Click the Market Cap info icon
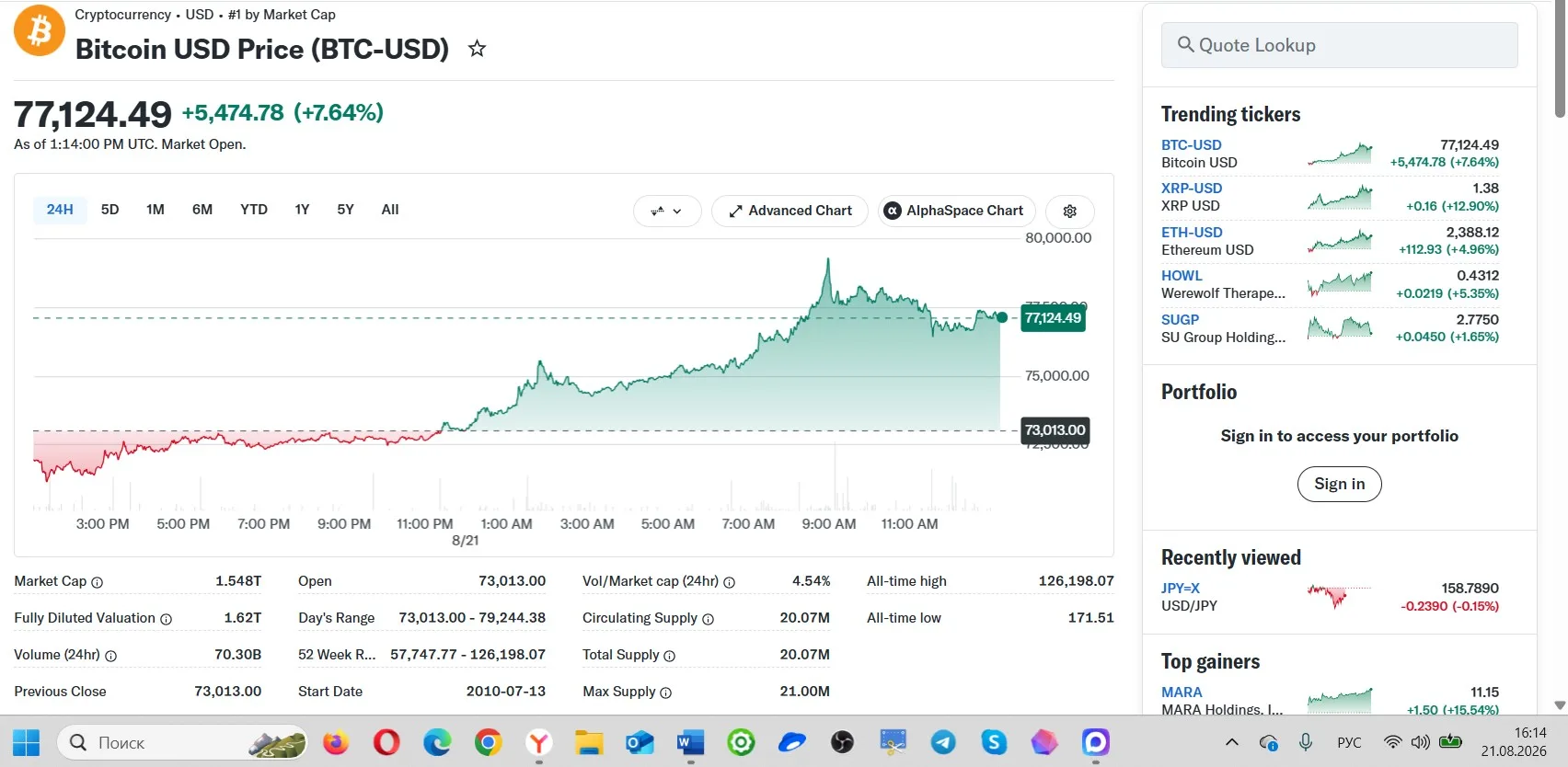The height and width of the screenshot is (767, 1568). click(98, 582)
